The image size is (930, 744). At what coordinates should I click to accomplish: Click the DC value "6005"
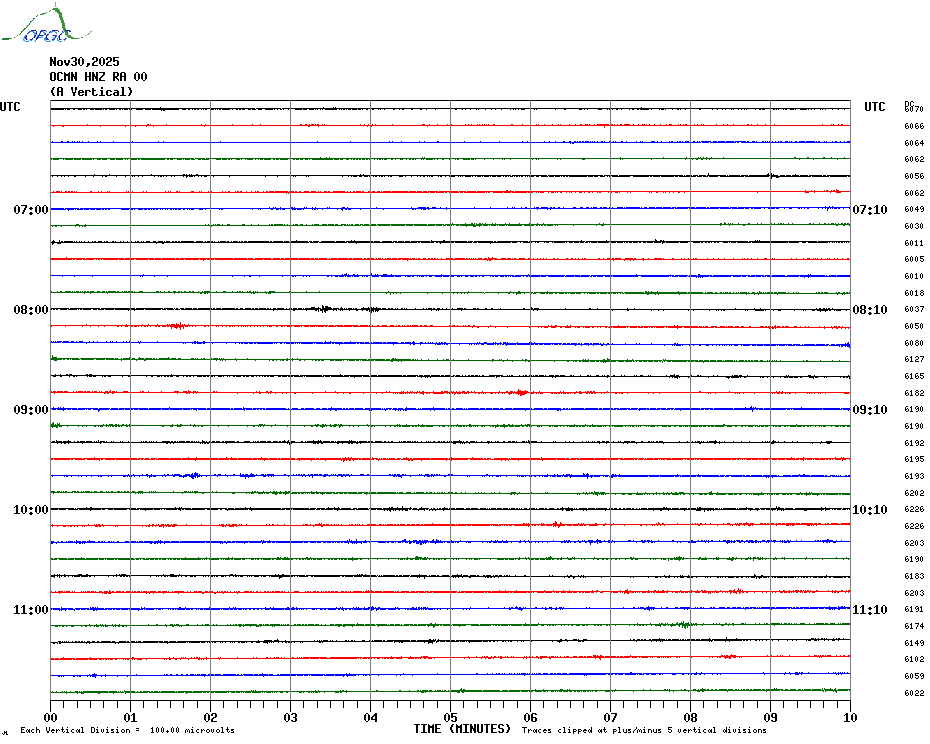pyautogui.click(x=914, y=259)
